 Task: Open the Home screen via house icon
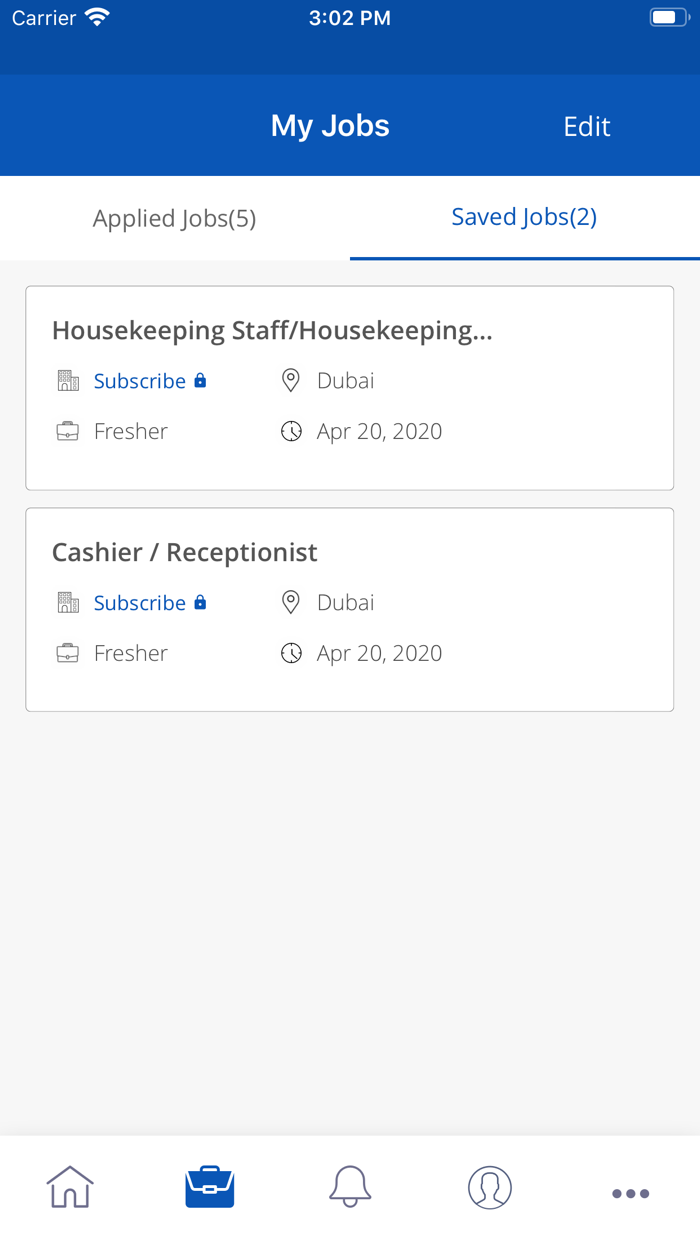click(x=68, y=1187)
